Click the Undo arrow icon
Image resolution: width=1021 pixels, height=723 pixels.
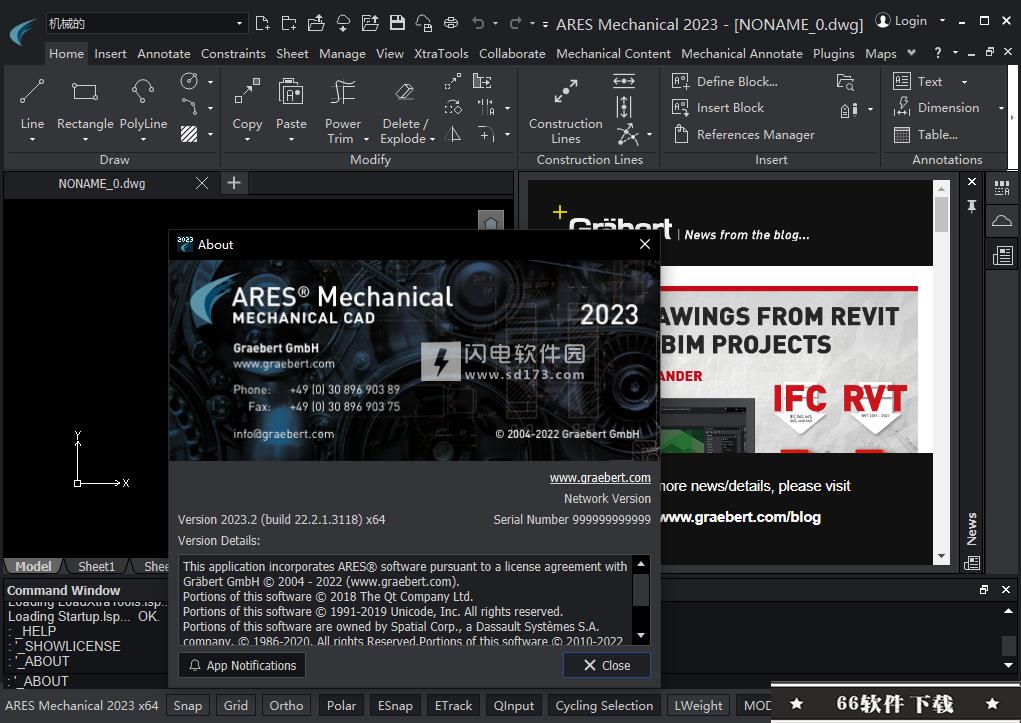[479, 23]
